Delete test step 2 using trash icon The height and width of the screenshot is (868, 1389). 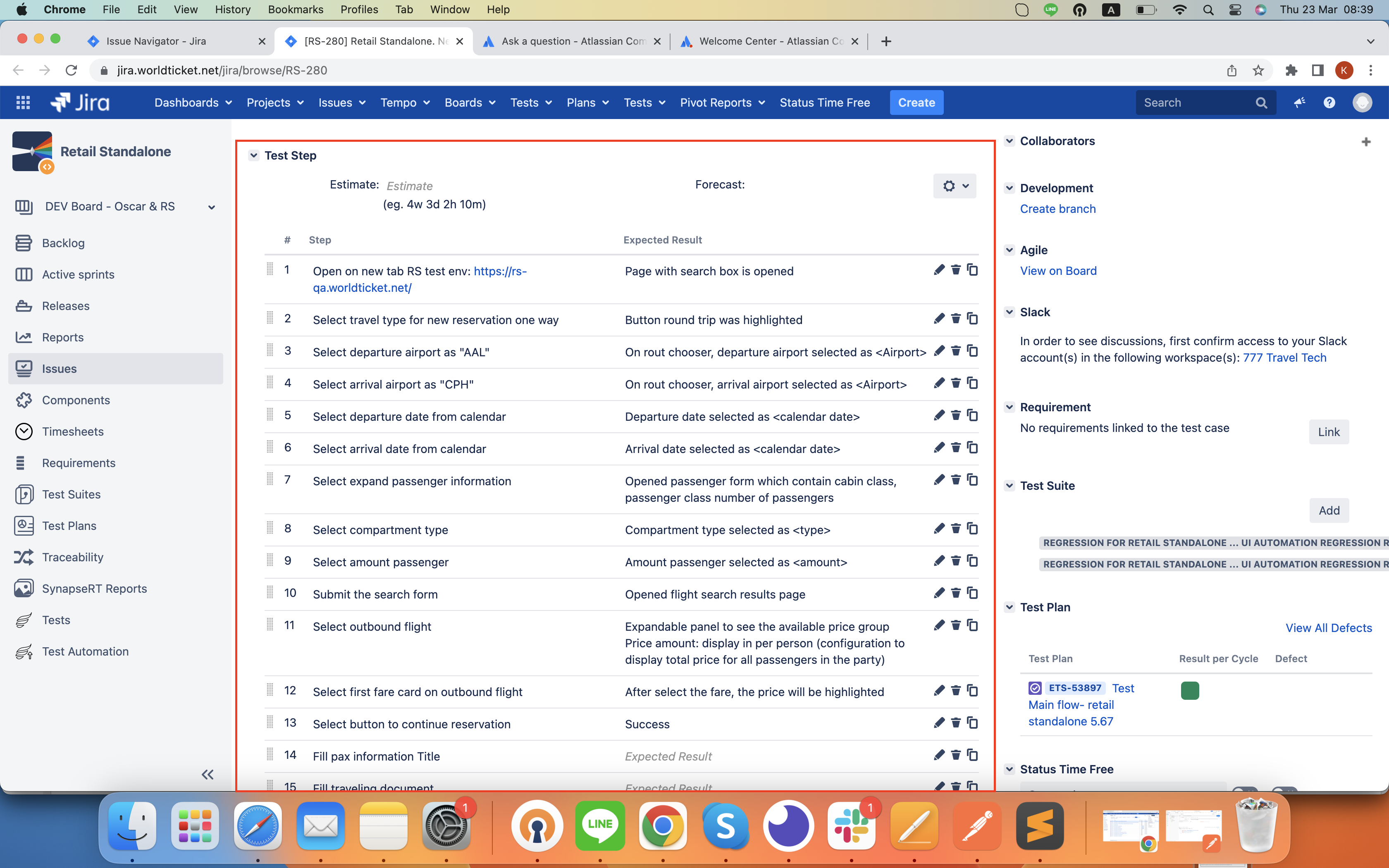tap(956, 319)
